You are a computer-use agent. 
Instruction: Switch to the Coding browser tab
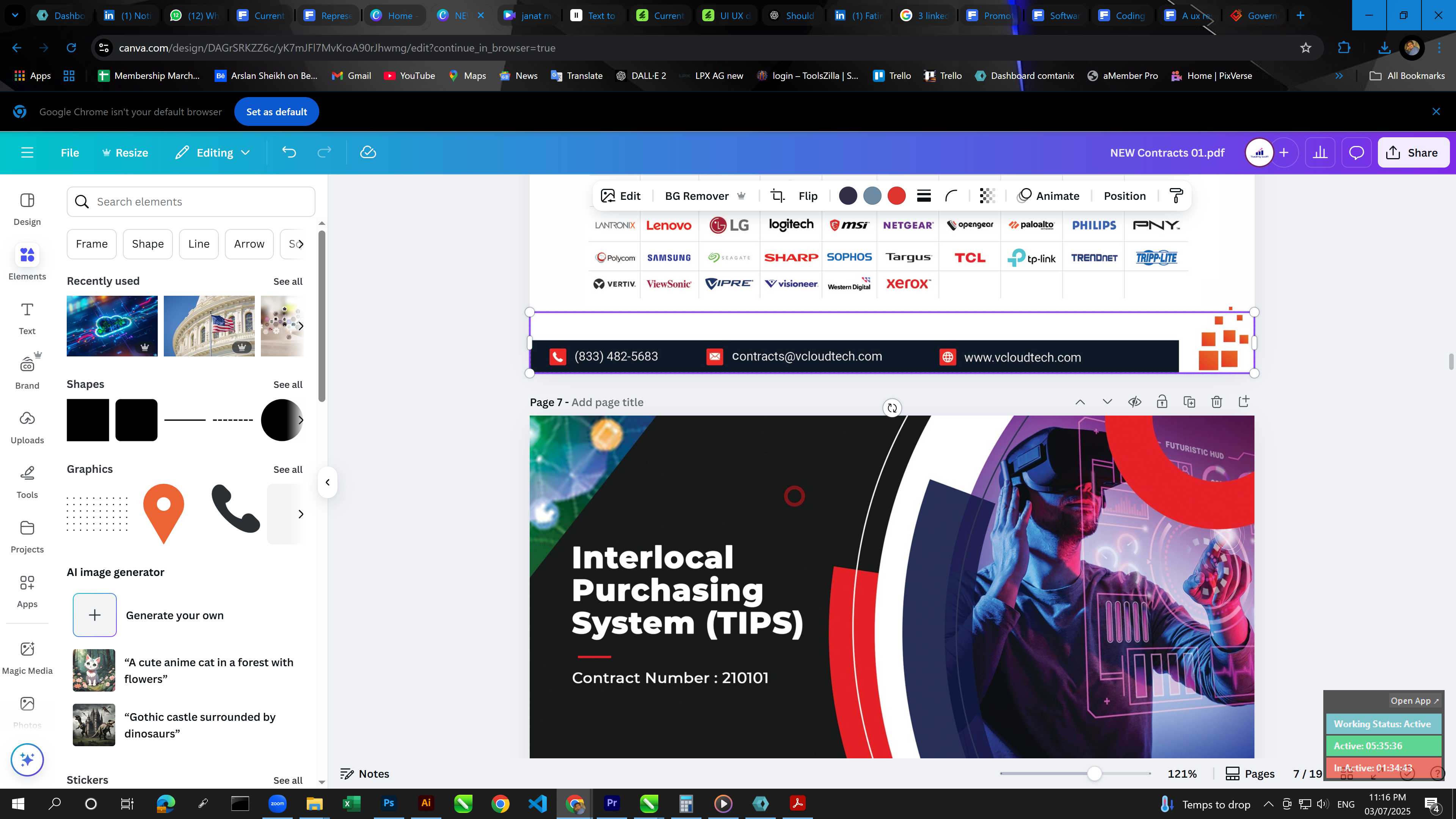tap(1122, 15)
